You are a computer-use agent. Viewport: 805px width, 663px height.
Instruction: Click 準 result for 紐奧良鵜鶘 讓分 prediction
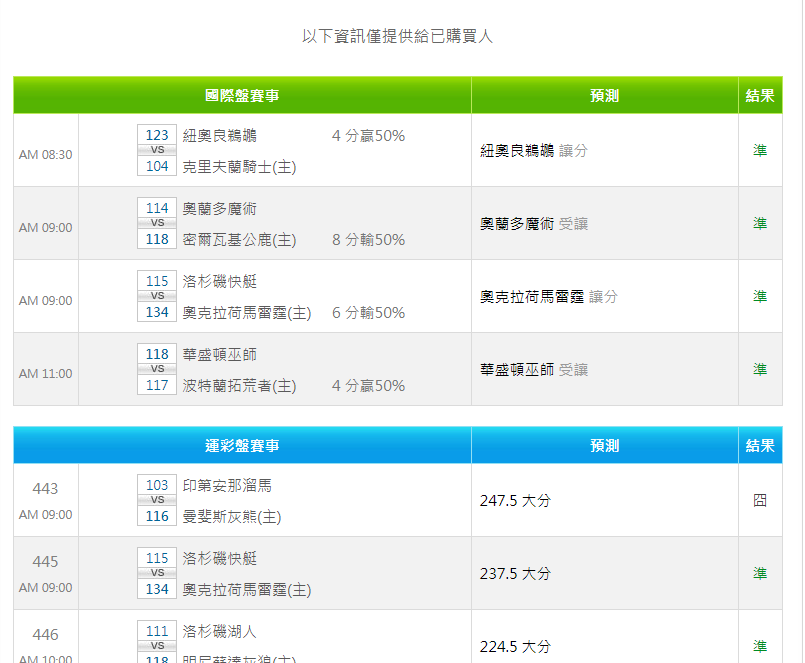pyautogui.click(x=760, y=150)
